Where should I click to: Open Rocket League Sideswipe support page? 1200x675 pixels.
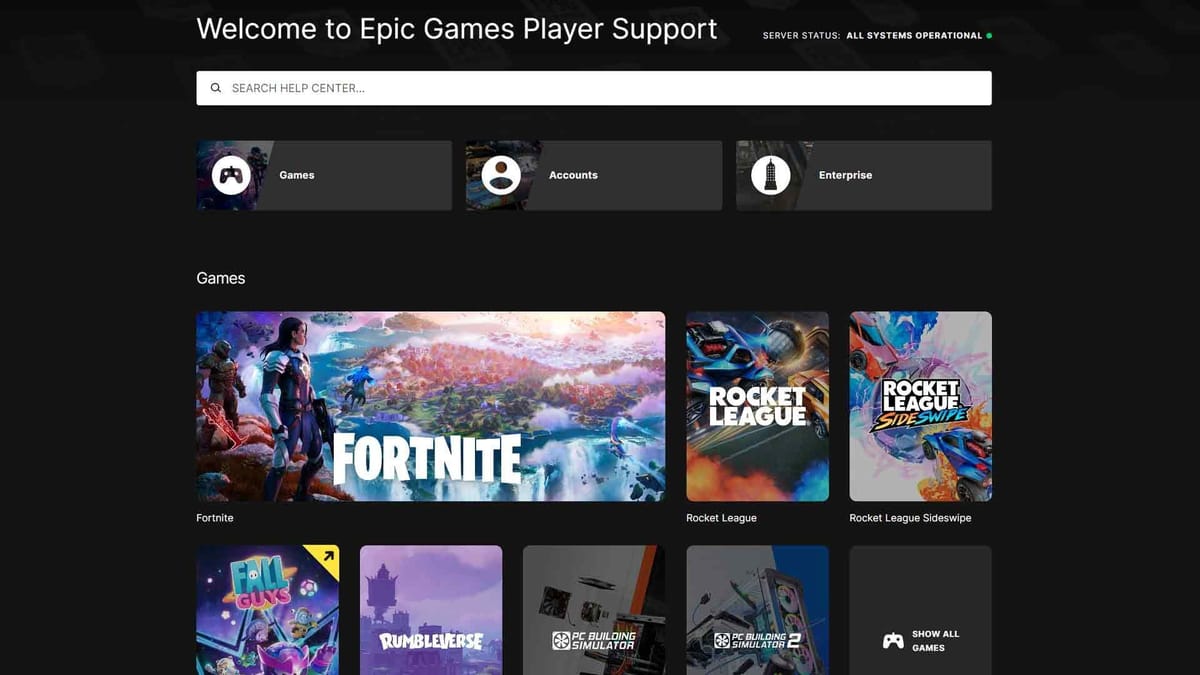coord(920,406)
